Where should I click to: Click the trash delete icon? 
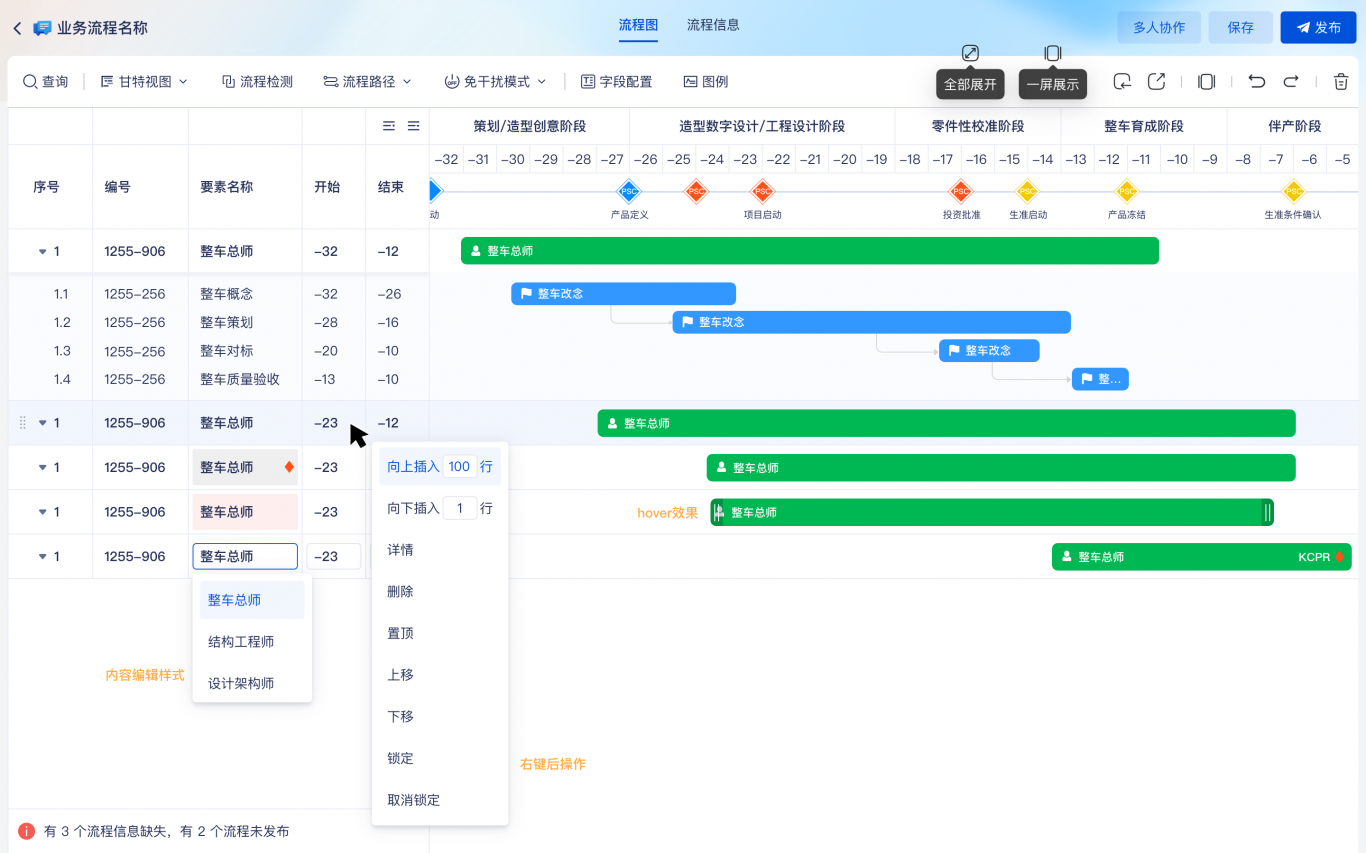(1341, 82)
